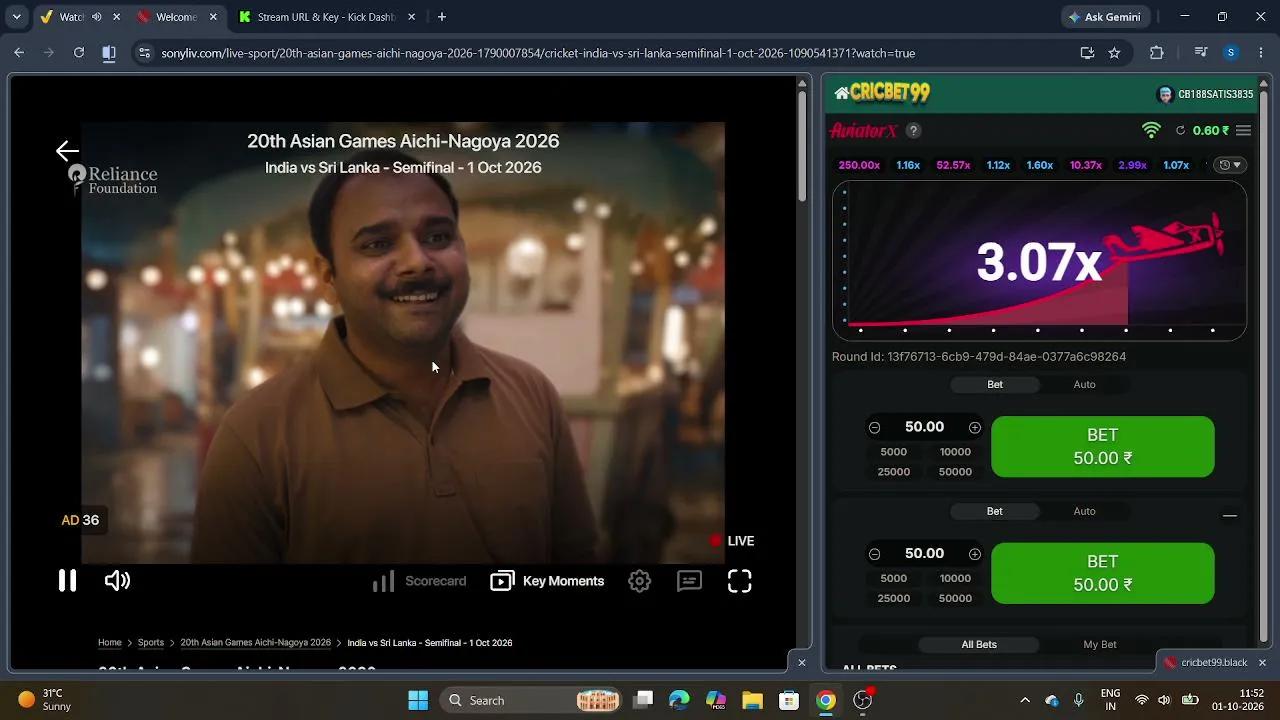Click the Ask Gemini button

1105,17
